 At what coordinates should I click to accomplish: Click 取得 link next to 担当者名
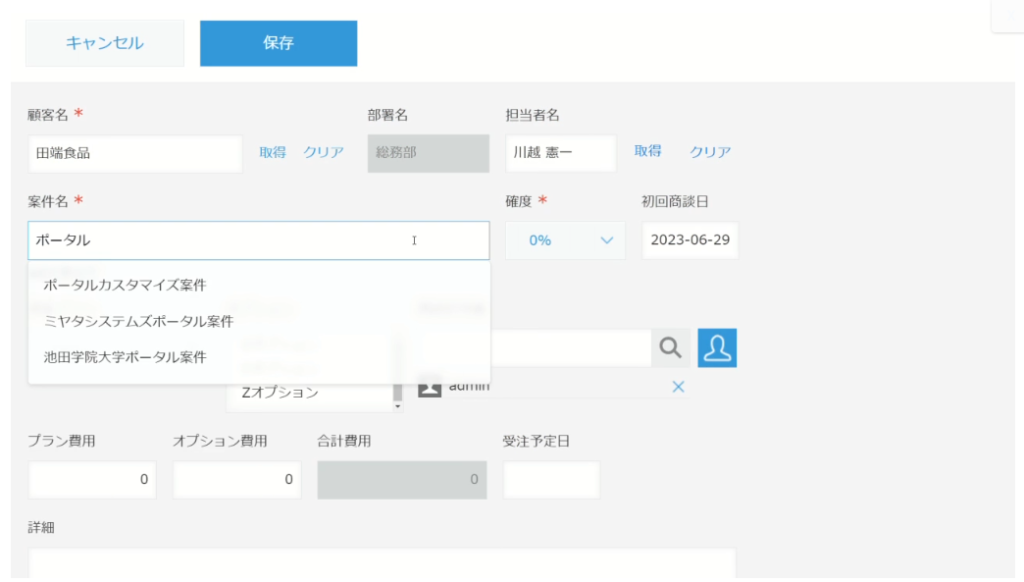point(648,151)
